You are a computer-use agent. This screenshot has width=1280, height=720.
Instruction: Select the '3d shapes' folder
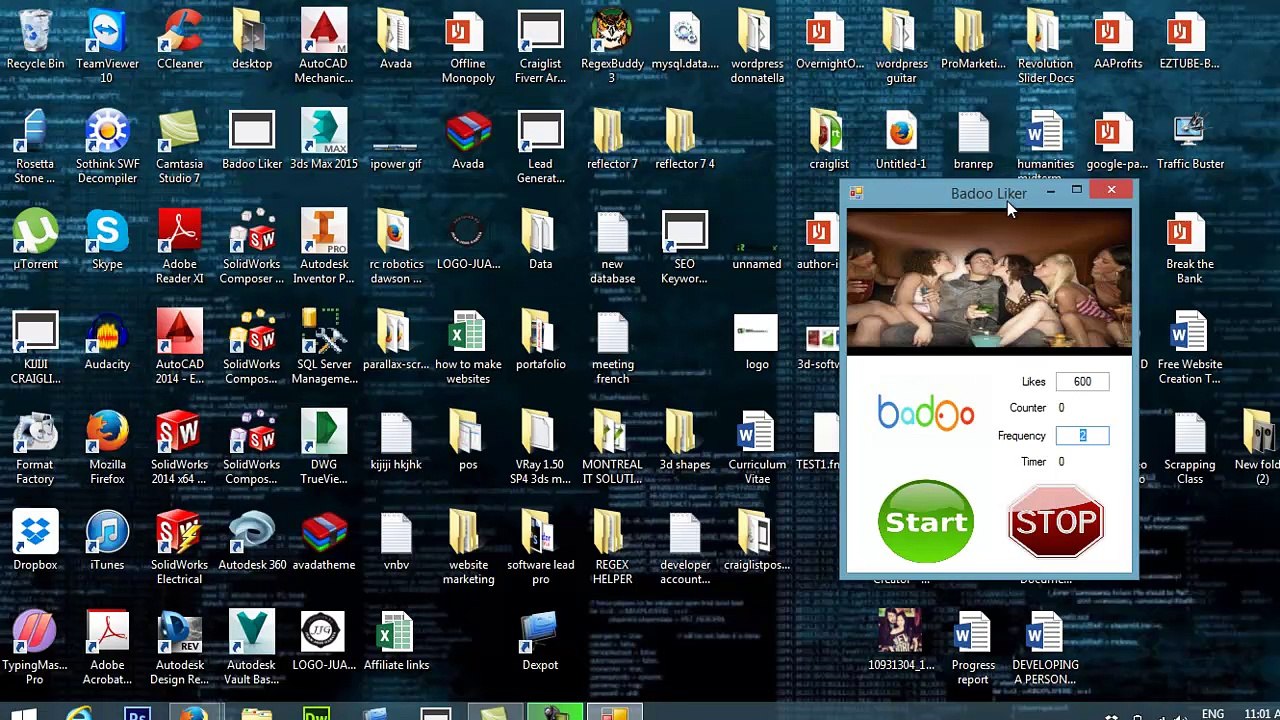coord(684,440)
